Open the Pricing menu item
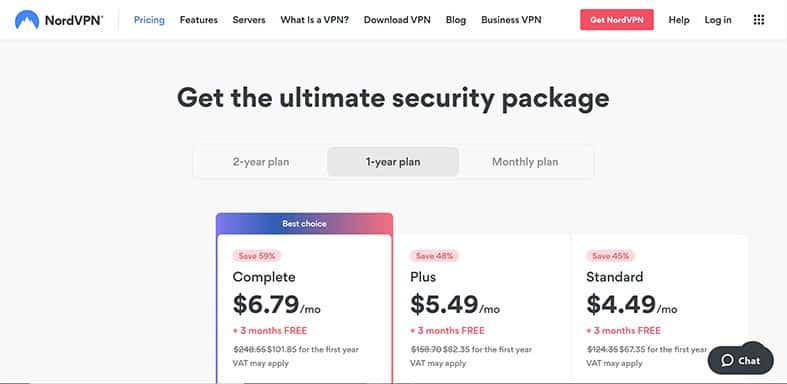This screenshot has width=787, height=384. [x=149, y=20]
